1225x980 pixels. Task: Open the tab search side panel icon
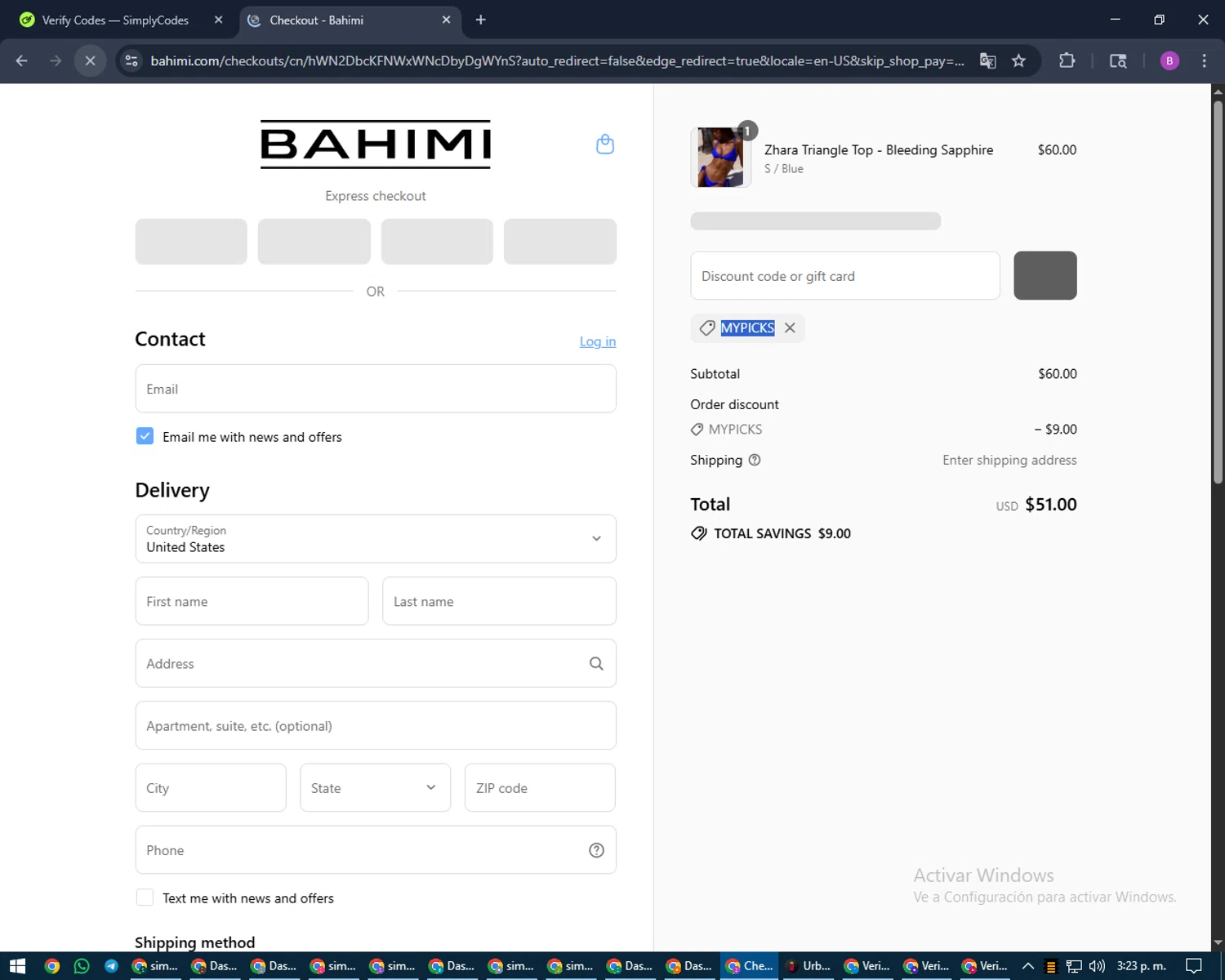[x=1118, y=60]
